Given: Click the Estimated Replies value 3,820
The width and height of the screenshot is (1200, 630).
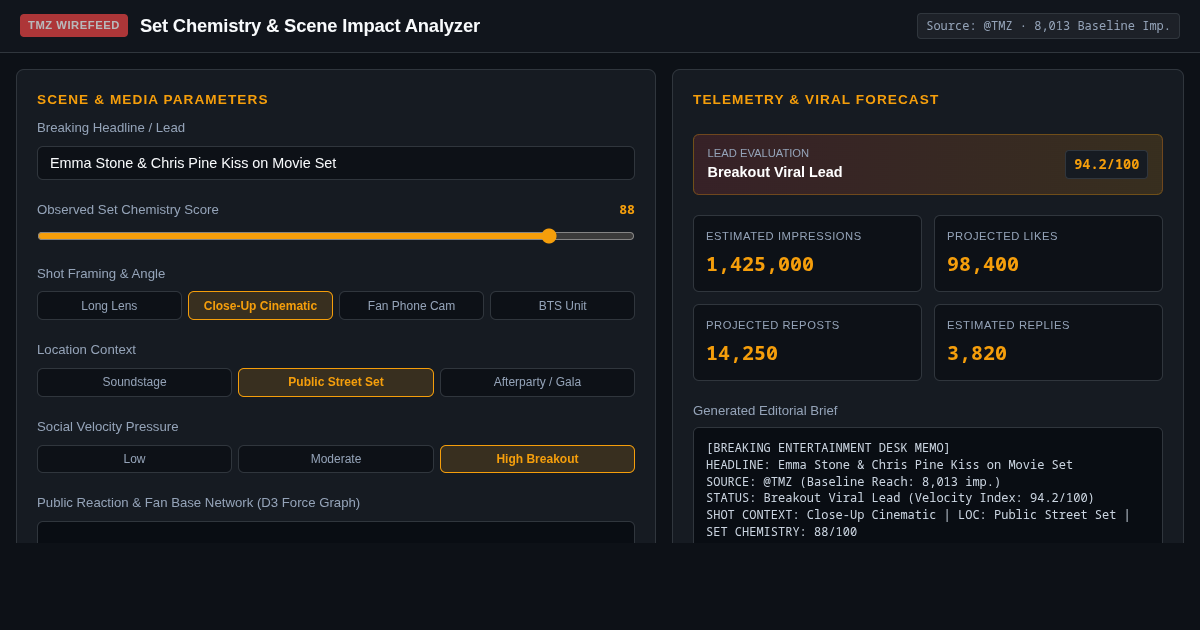Looking at the screenshot, I should (977, 353).
